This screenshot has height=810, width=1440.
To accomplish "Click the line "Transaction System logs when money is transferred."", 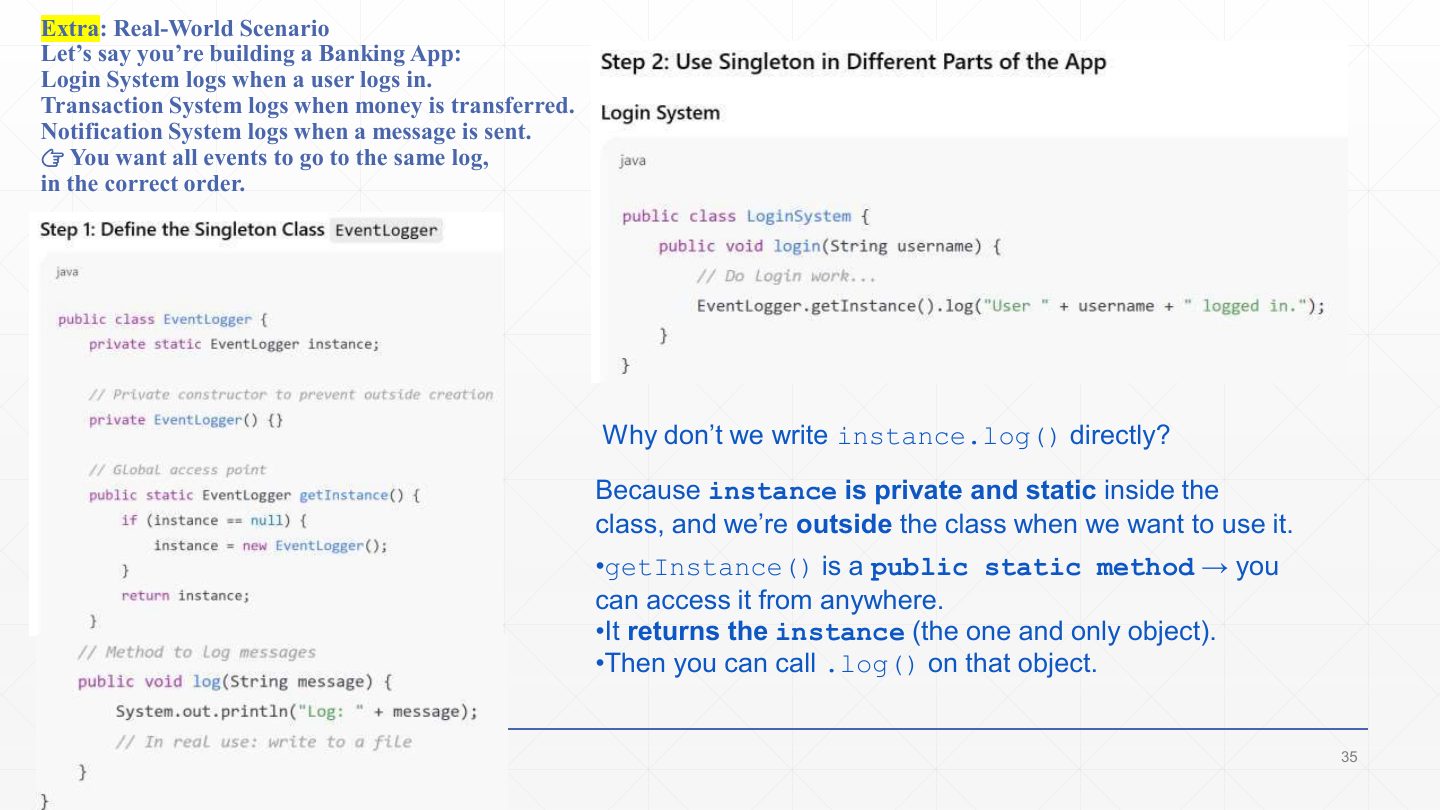I will 307,106.
